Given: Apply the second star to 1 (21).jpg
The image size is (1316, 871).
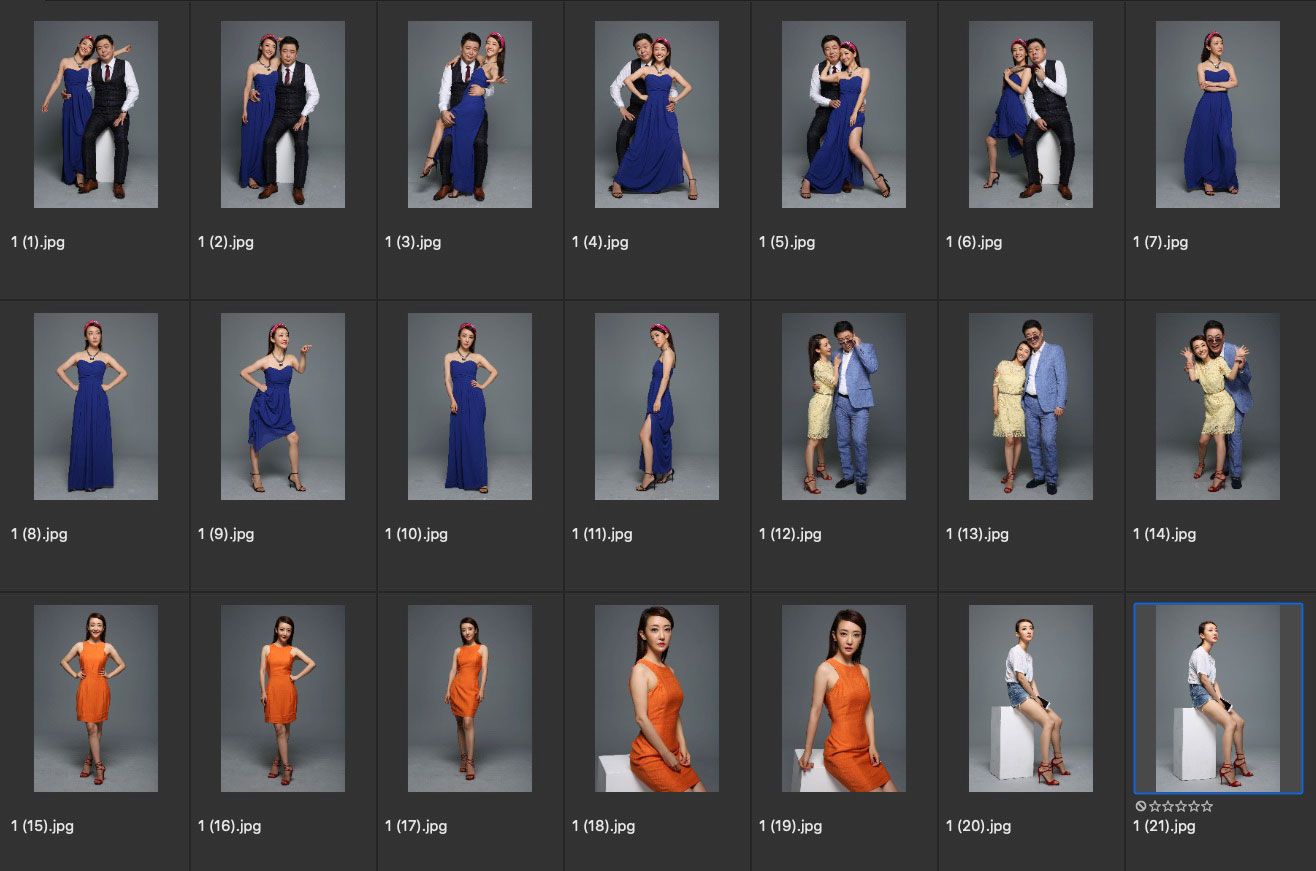Looking at the screenshot, I should click(1168, 806).
